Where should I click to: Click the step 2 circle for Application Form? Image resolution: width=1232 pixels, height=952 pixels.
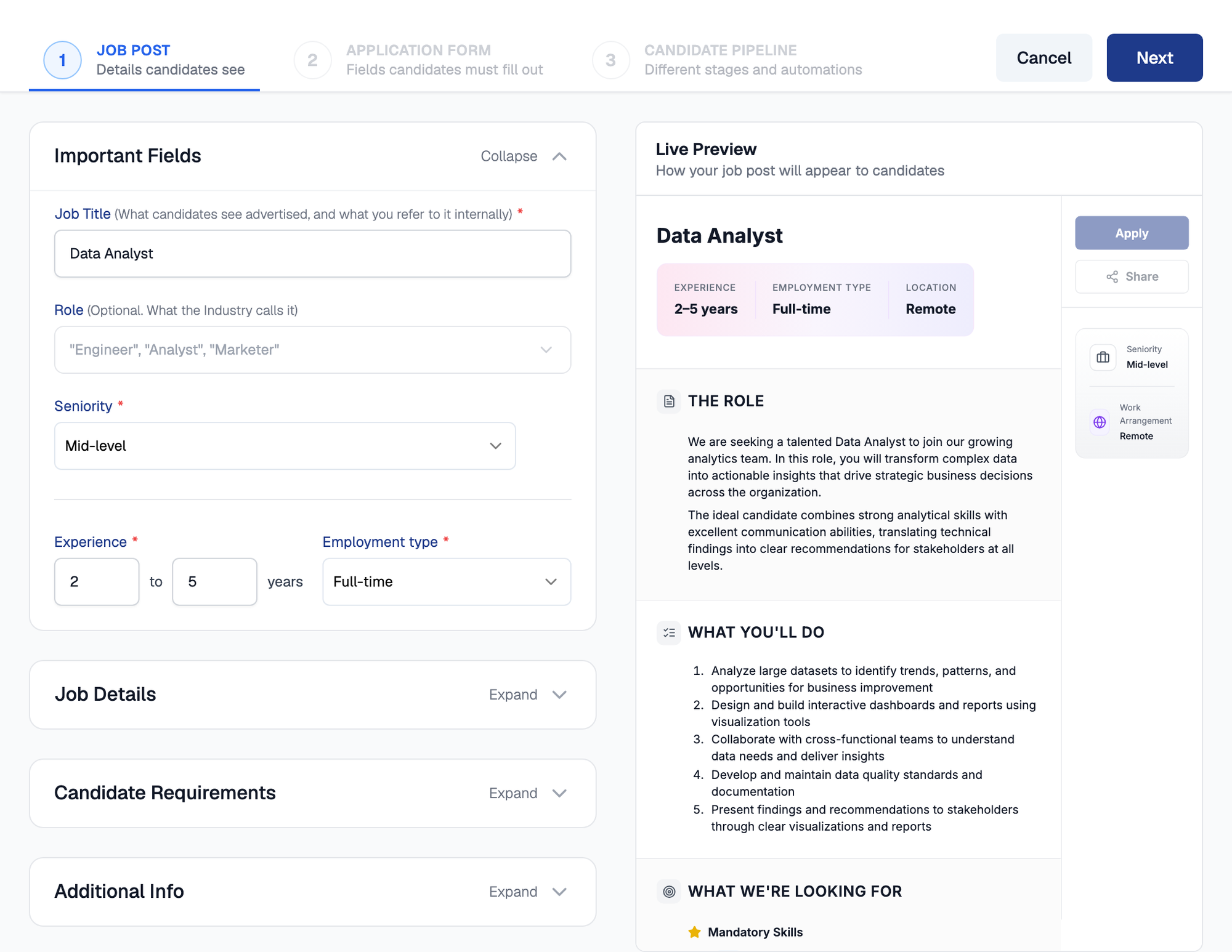[x=312, y=60]
